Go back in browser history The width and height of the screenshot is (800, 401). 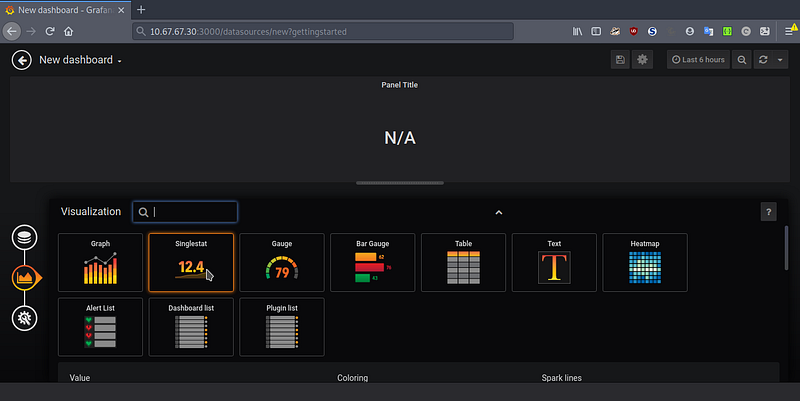(12, 31)
